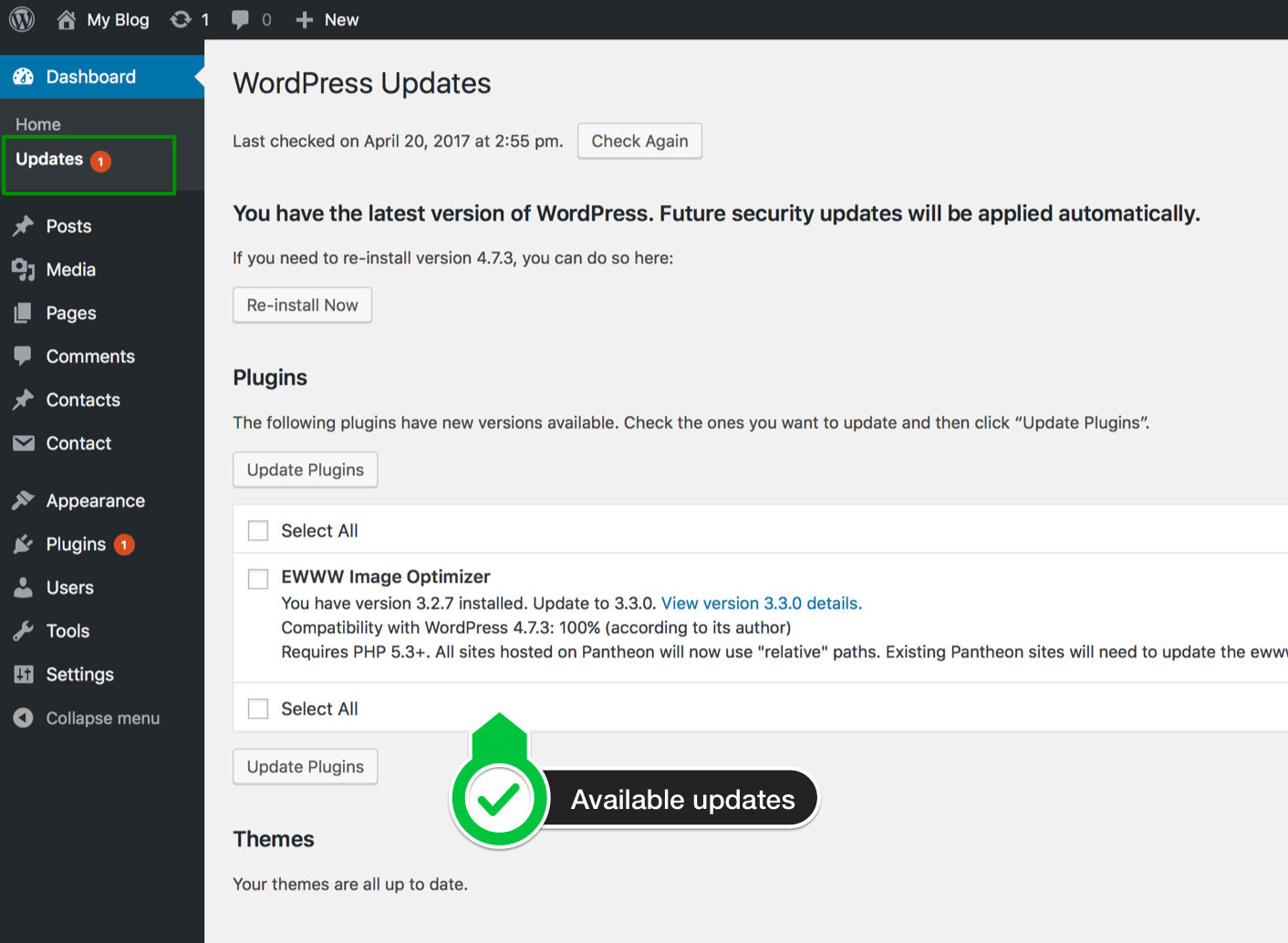Click the EWWW Image Optimizer plugin name

click(386, 576)
